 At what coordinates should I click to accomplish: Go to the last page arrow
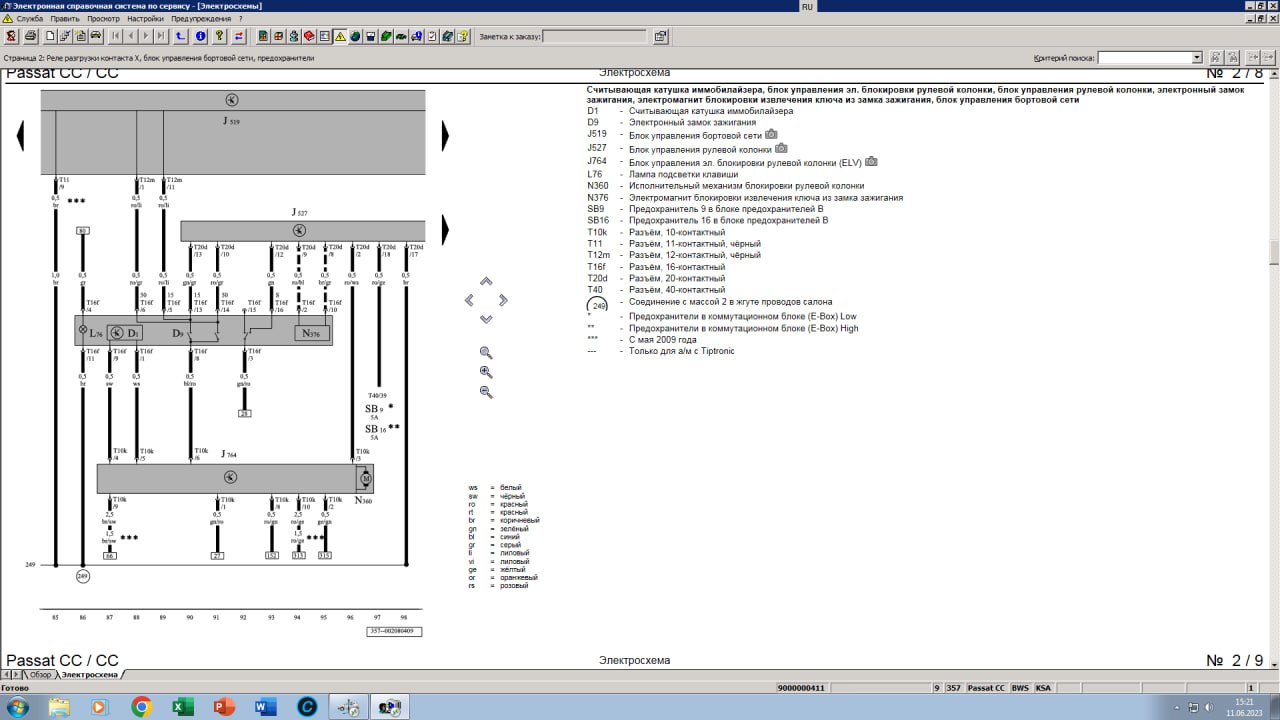click(x=161, y=37)
